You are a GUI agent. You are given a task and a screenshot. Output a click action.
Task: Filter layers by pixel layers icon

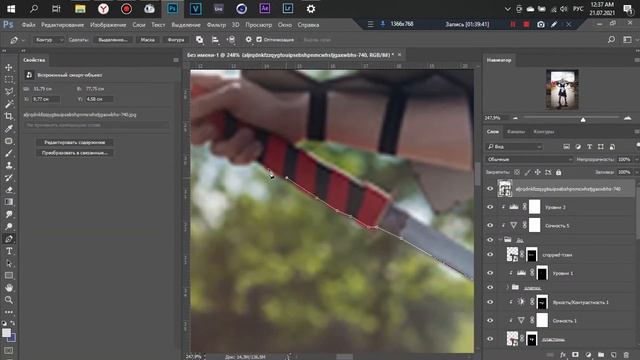pos(567,147)
